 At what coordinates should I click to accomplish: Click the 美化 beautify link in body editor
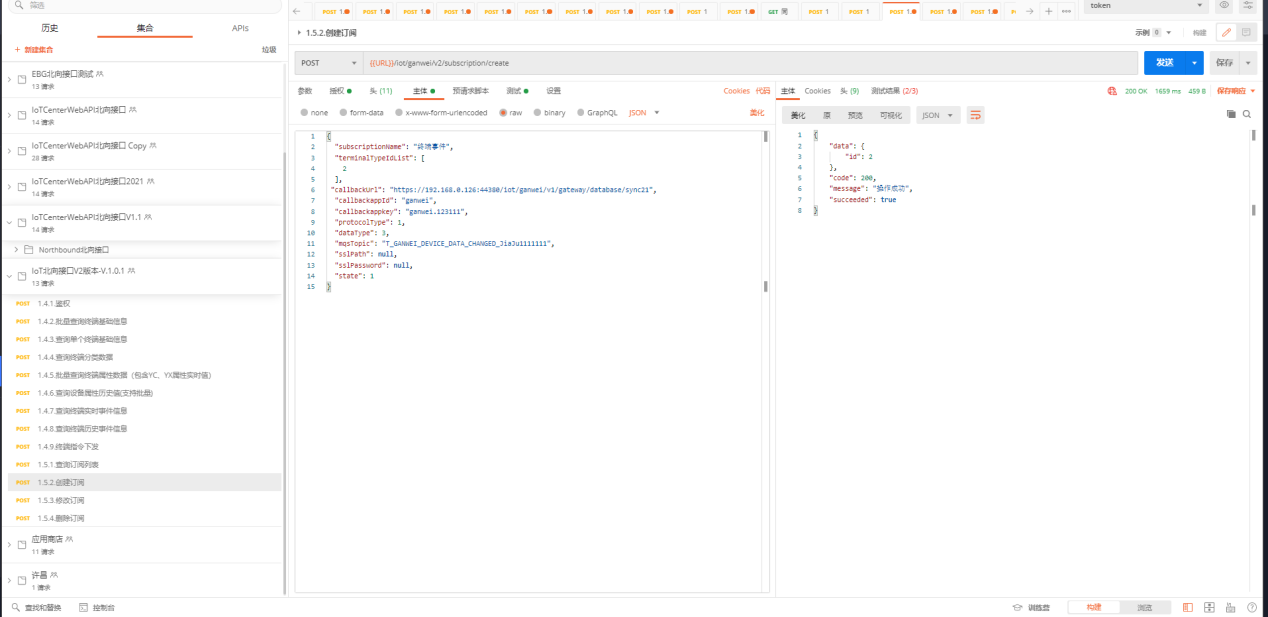pos(756,113)
